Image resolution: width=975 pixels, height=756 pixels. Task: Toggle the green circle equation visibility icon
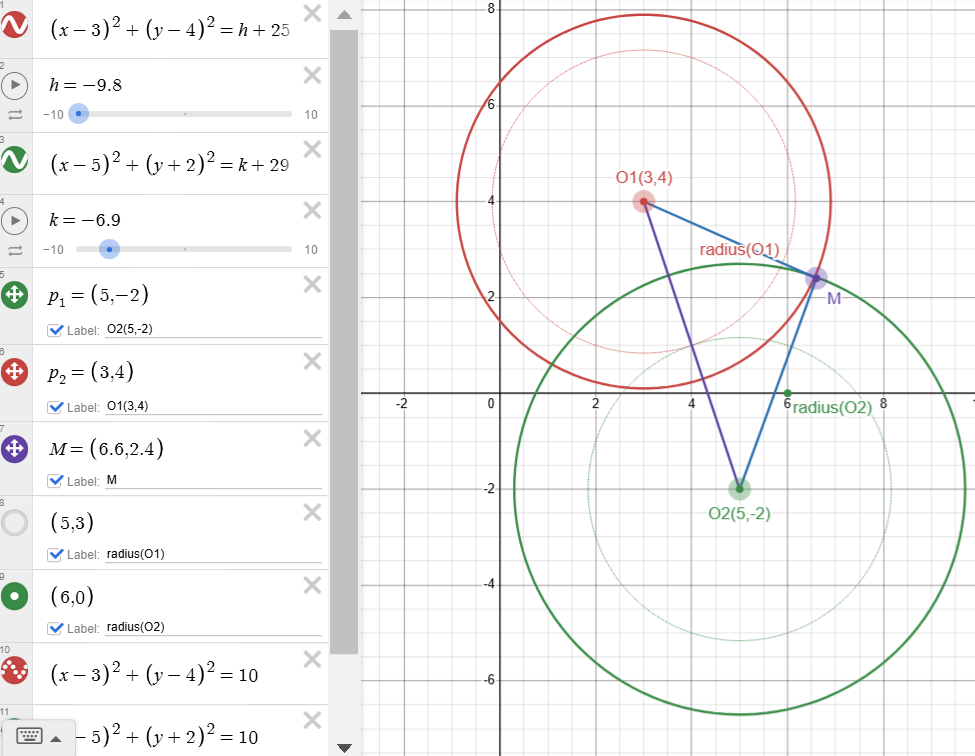[15, 160]
